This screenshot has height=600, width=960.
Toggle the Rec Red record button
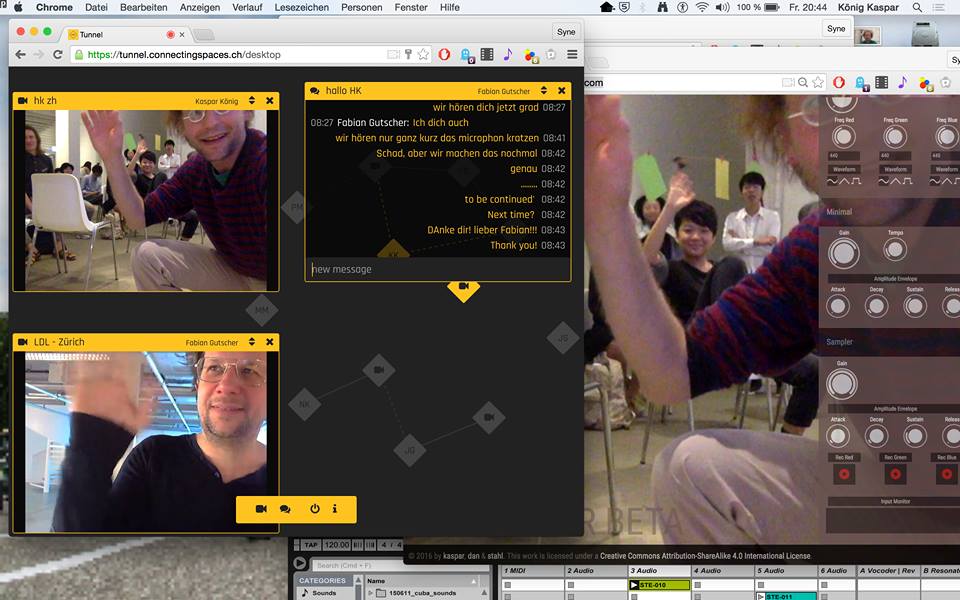coord(844,474)
